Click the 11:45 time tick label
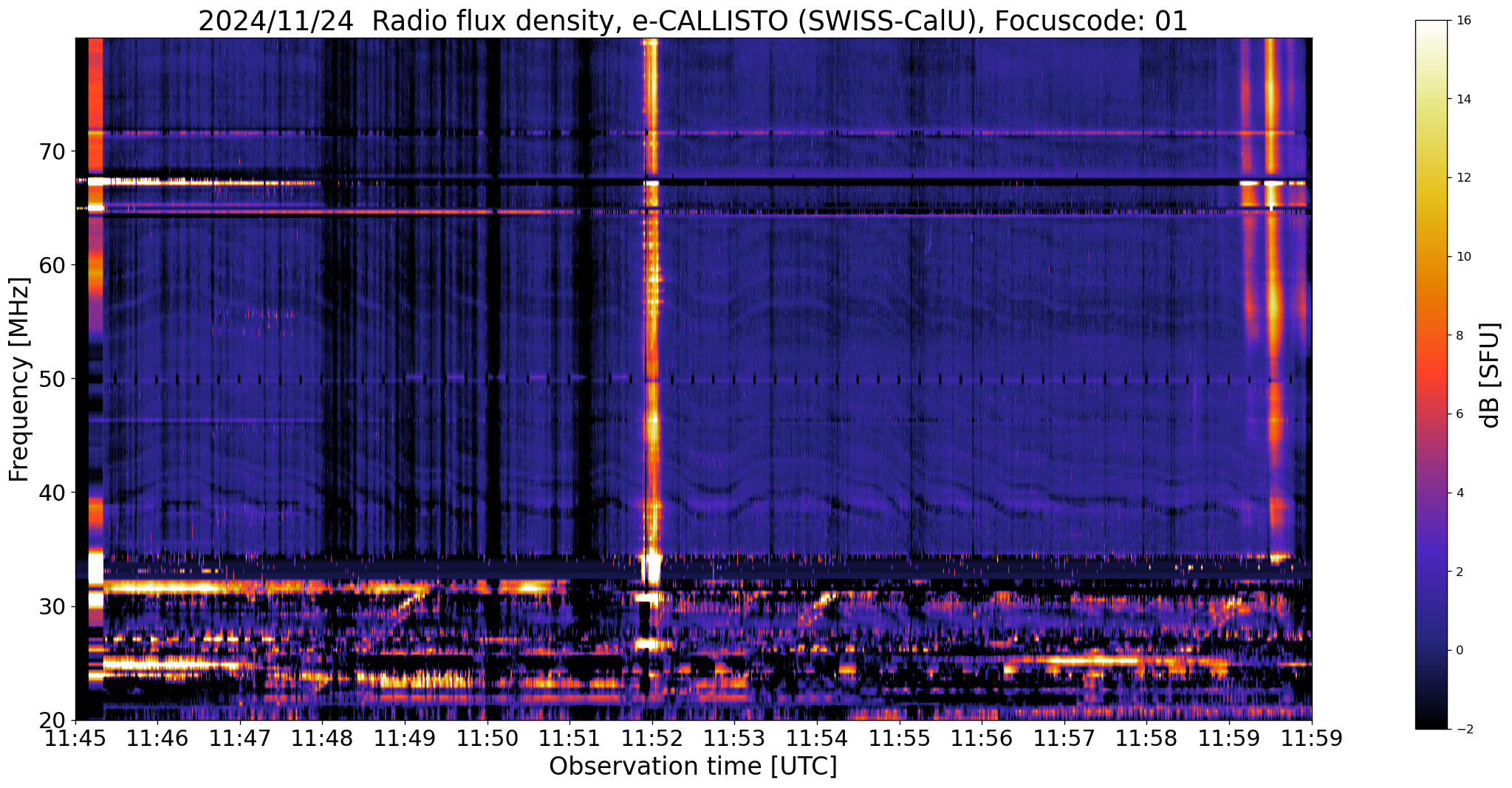The width and height of the screenshot is (1512, 788). (75, 739)
